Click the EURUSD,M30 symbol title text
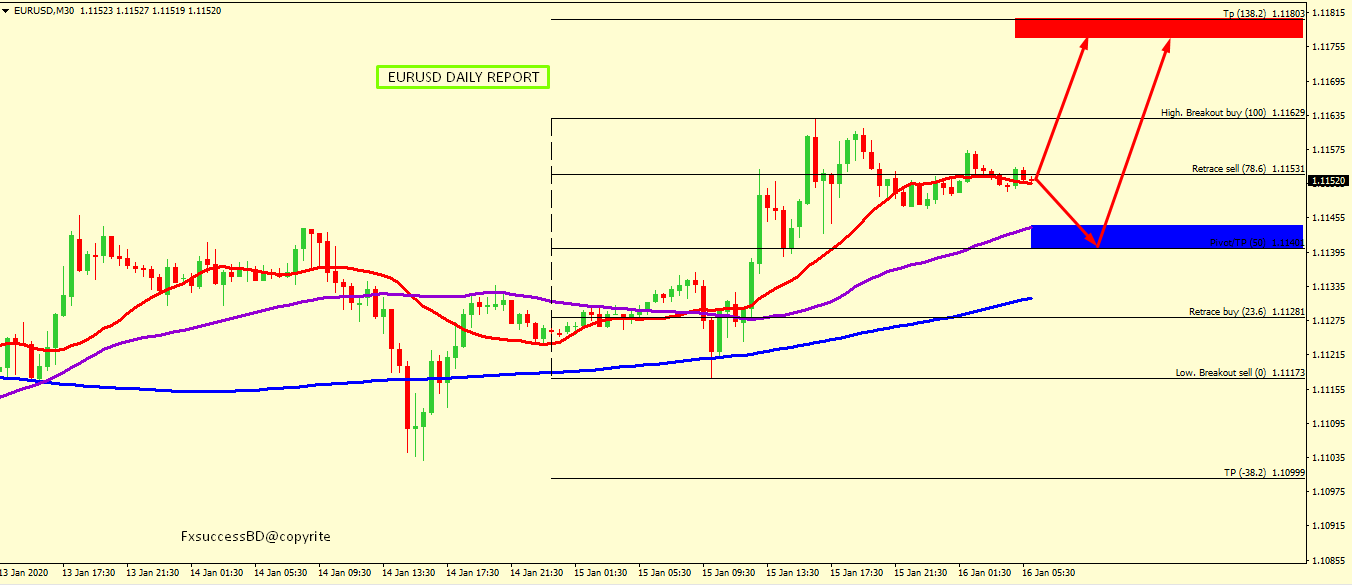Image resolution: width=1352 pixels, height=585 pixels. pos(46,10)
